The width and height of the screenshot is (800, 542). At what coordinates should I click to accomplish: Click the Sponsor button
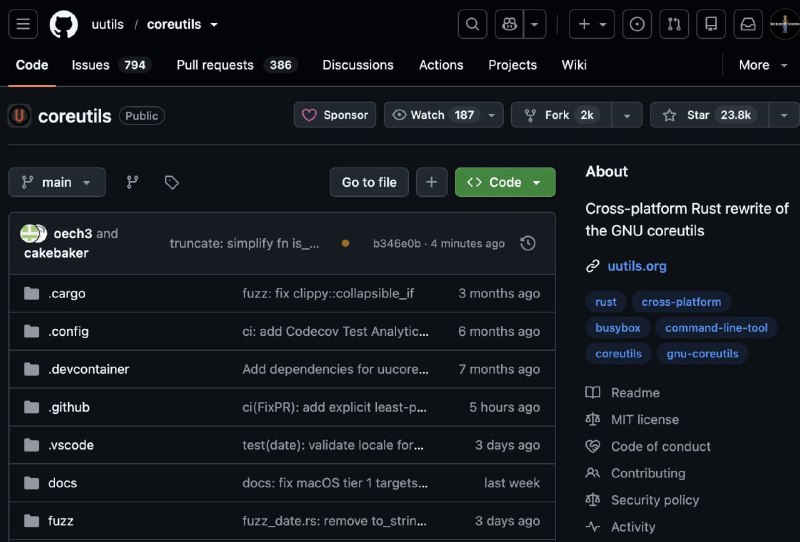click(335, 115)
